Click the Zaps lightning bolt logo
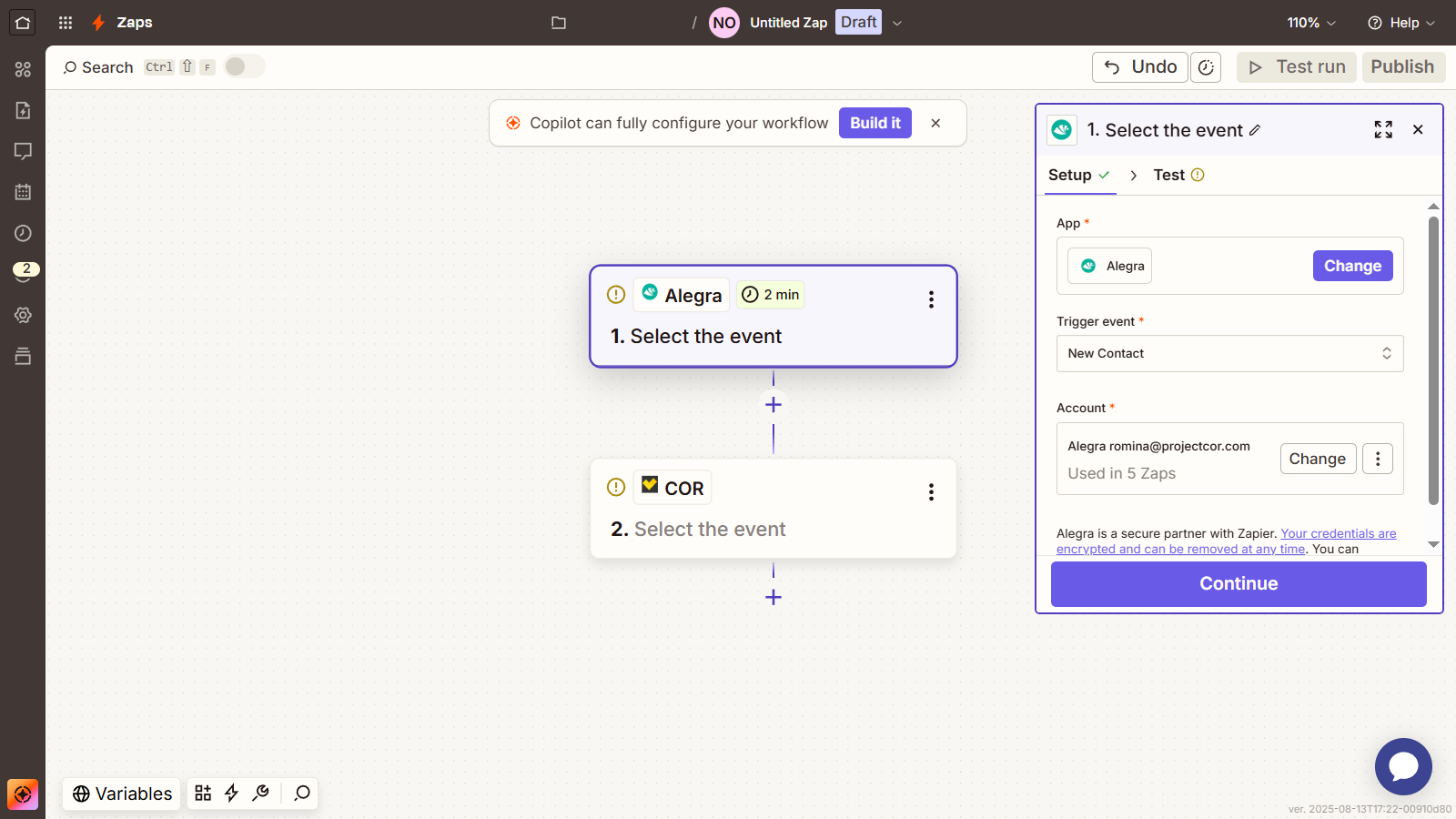The width and height of the screenshot is (1456, 819). 98,23
